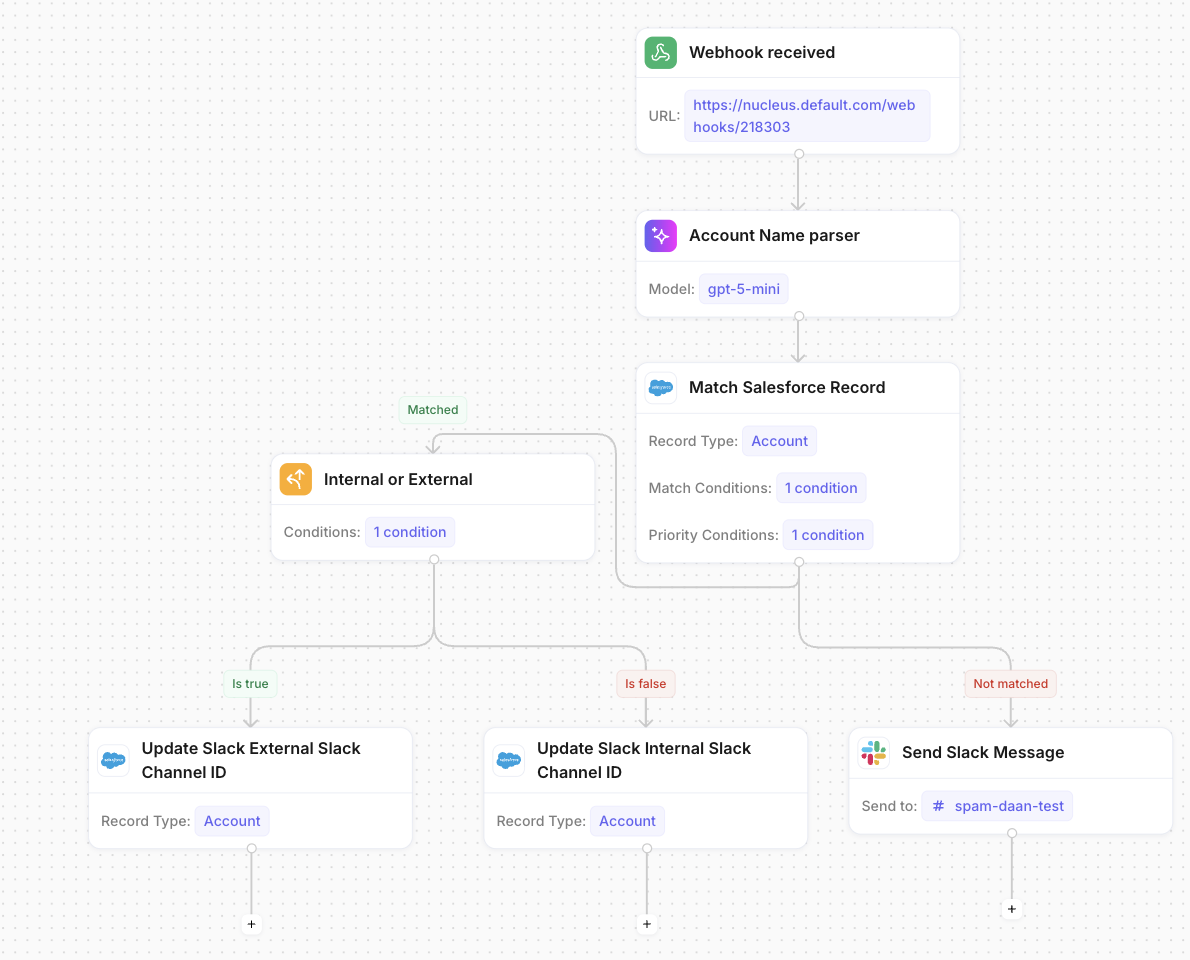The height and width of the screenshot is (960, 1190).
Task: Open the Internal or External conditions chip
Action: click(x=410, y=532)
